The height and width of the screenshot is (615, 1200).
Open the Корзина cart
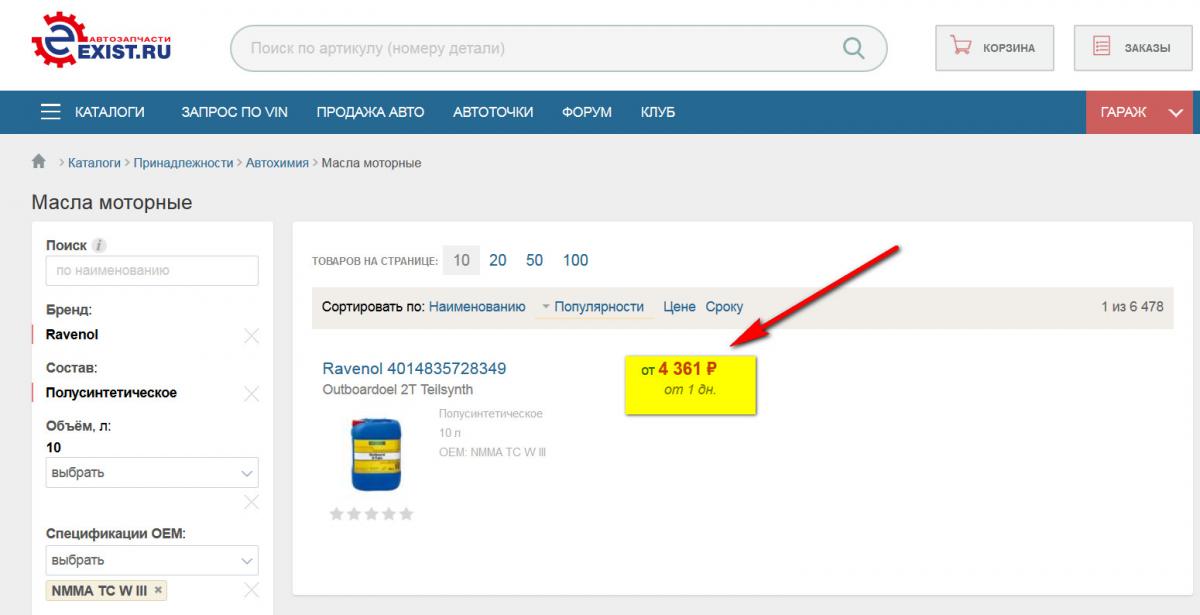coord(995,48)
